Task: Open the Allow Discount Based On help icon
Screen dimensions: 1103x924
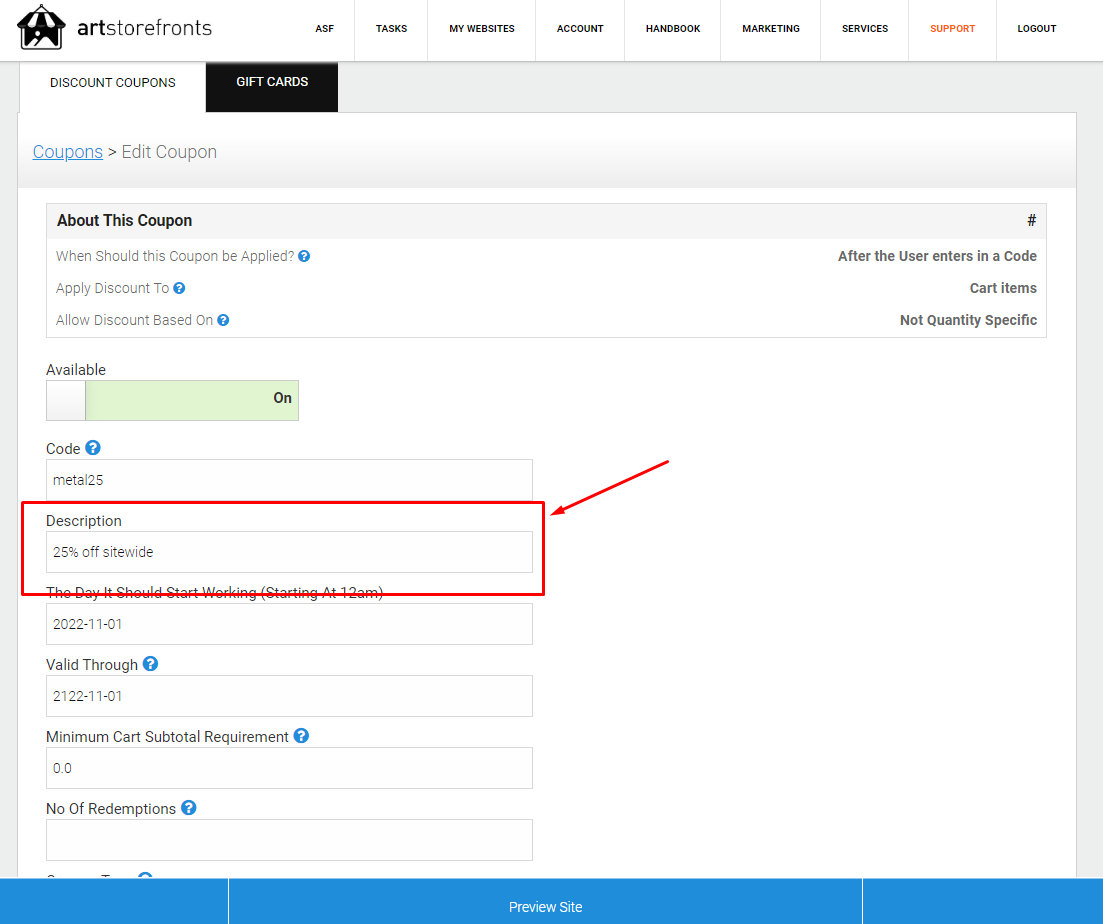Action: 222,320
